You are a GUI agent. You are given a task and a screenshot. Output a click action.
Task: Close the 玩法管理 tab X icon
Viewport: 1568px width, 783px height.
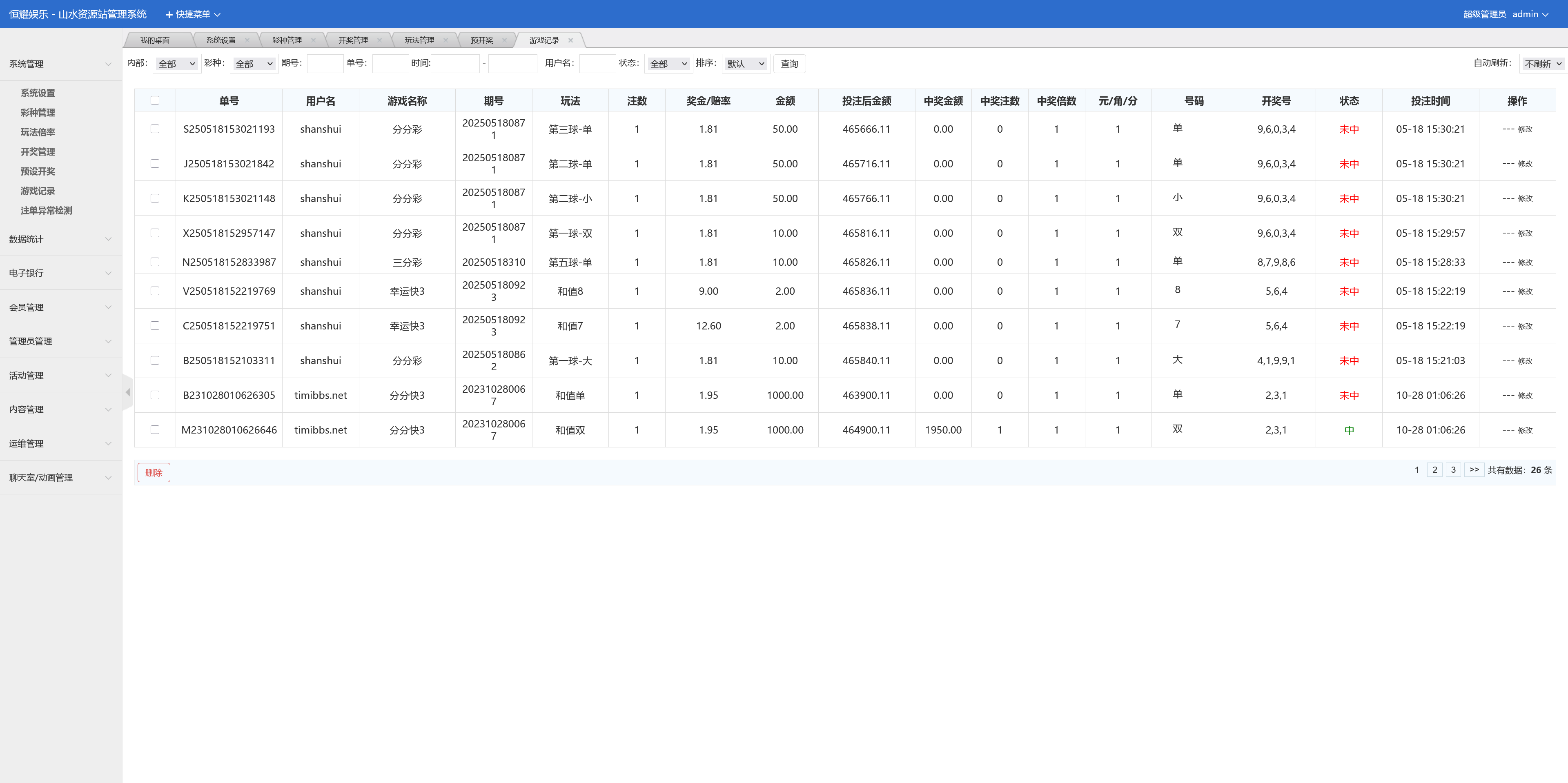[x=445, y=40]
